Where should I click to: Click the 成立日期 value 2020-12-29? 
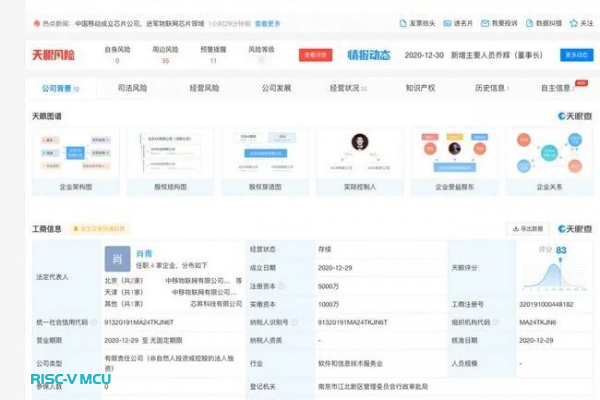(335, 268)
